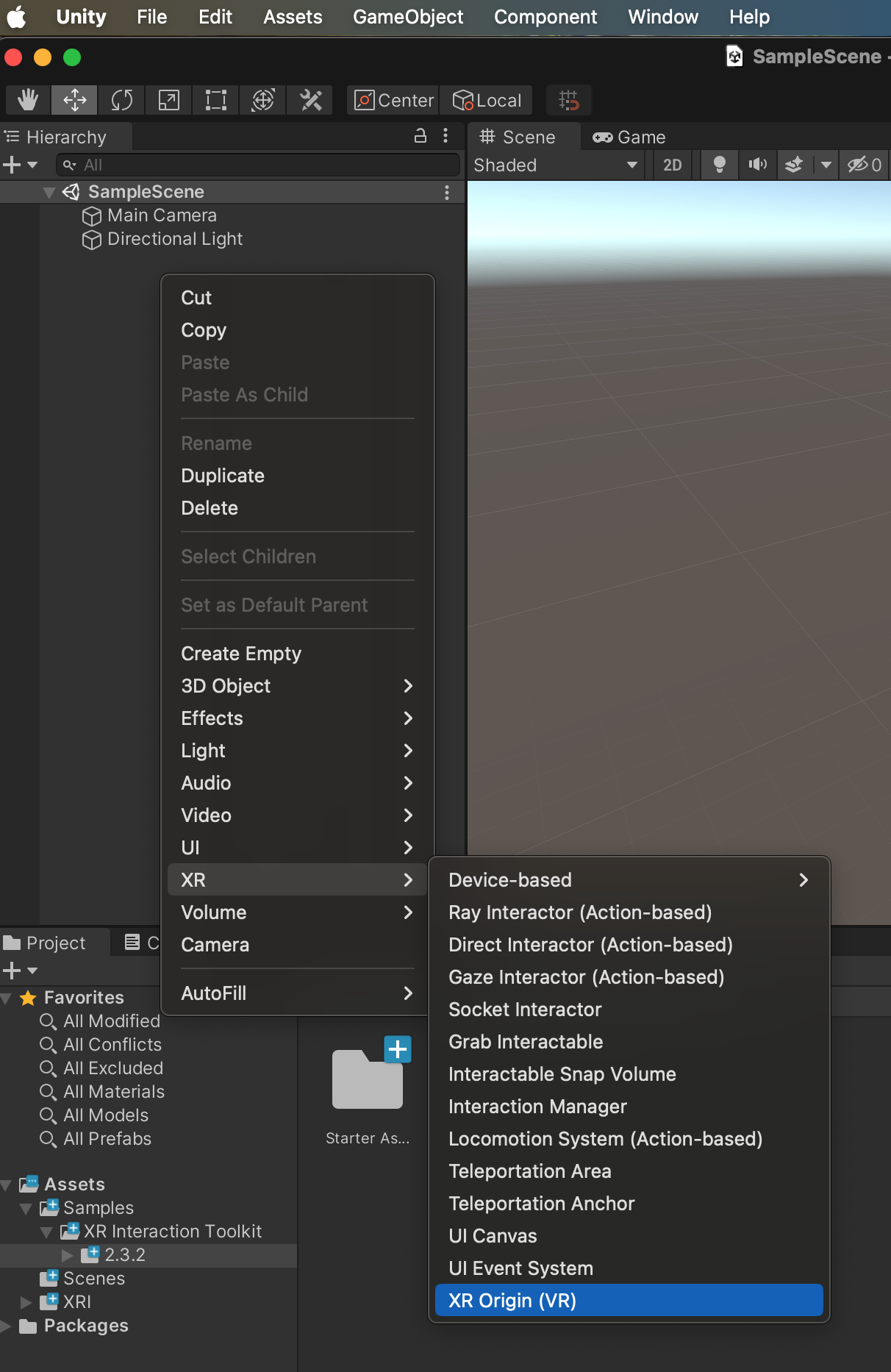Toggle scene effects icon
The height and width of the screenshot is (1372, 891).
tap(794, 165)
